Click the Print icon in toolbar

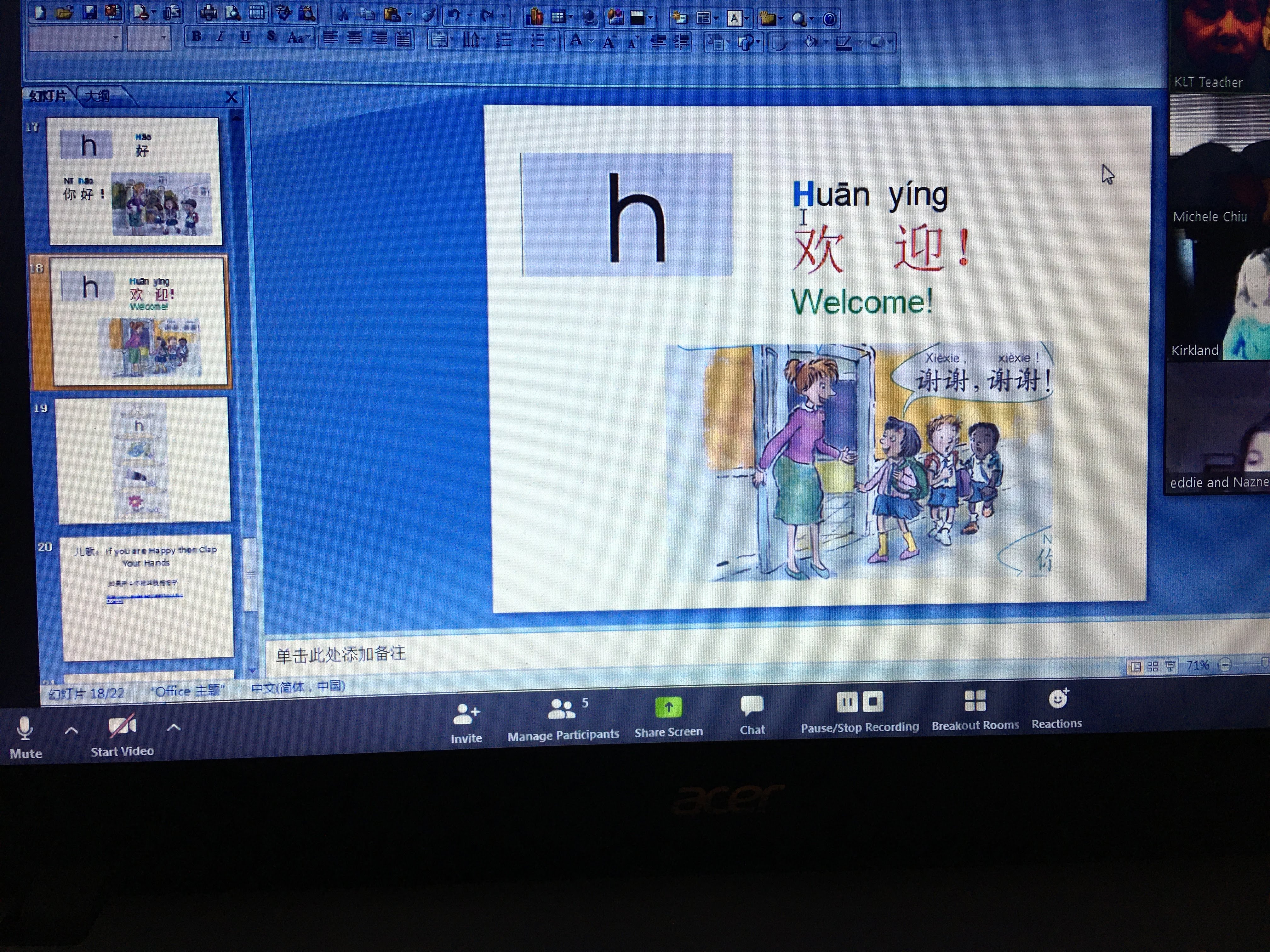(209, 12)
